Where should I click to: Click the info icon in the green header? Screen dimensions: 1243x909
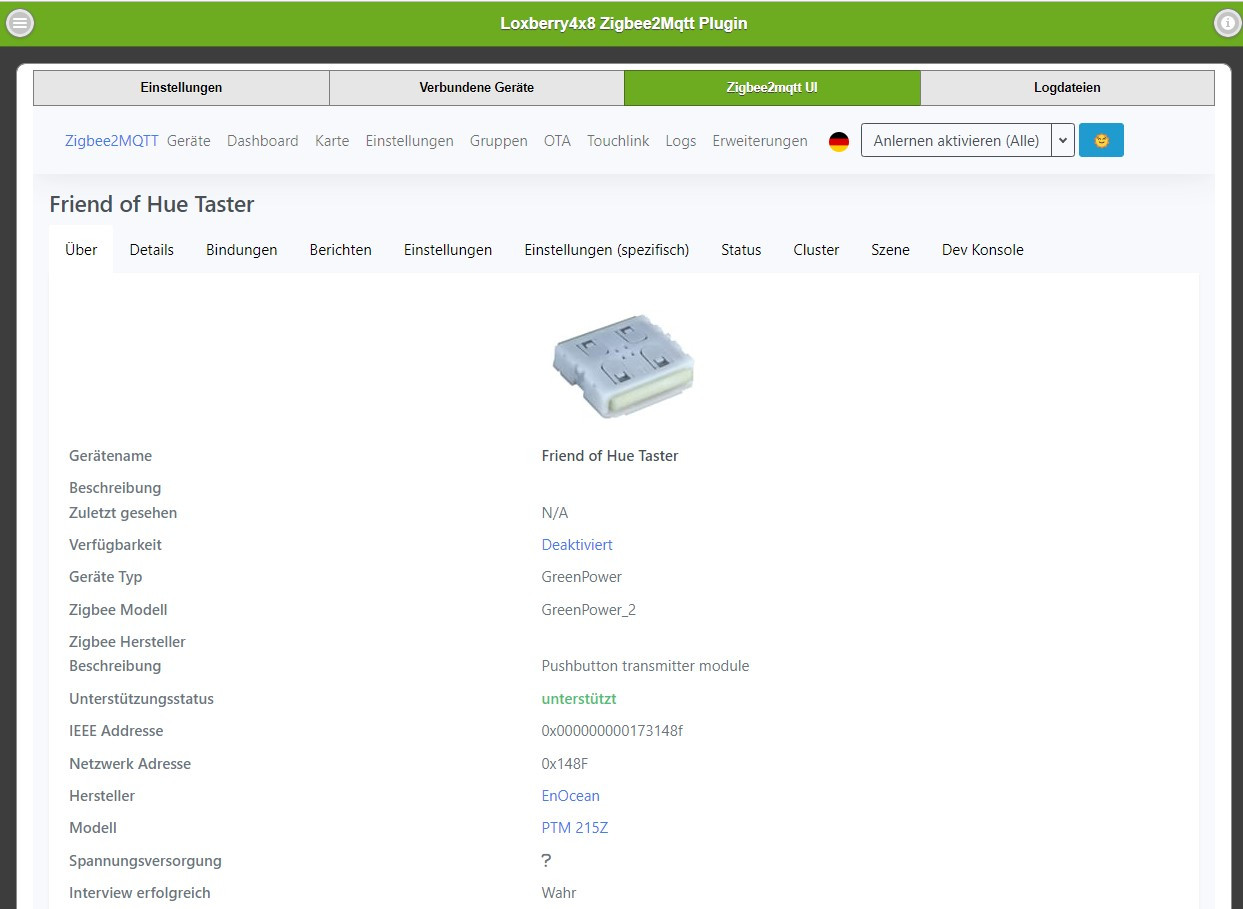(1227, 23)
